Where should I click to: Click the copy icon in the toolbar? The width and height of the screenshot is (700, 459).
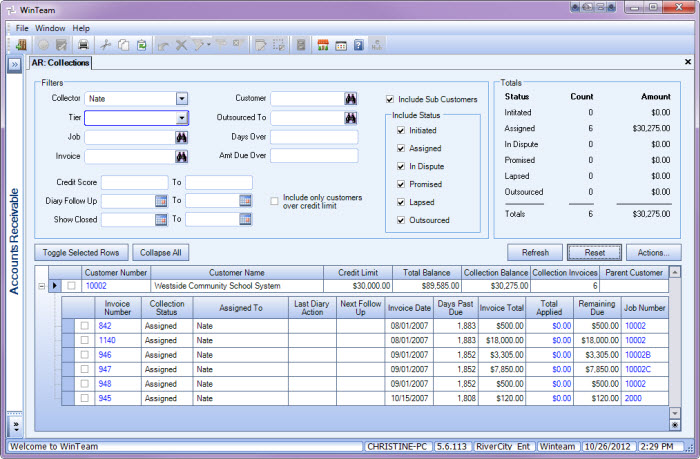(x=124, y=45)
